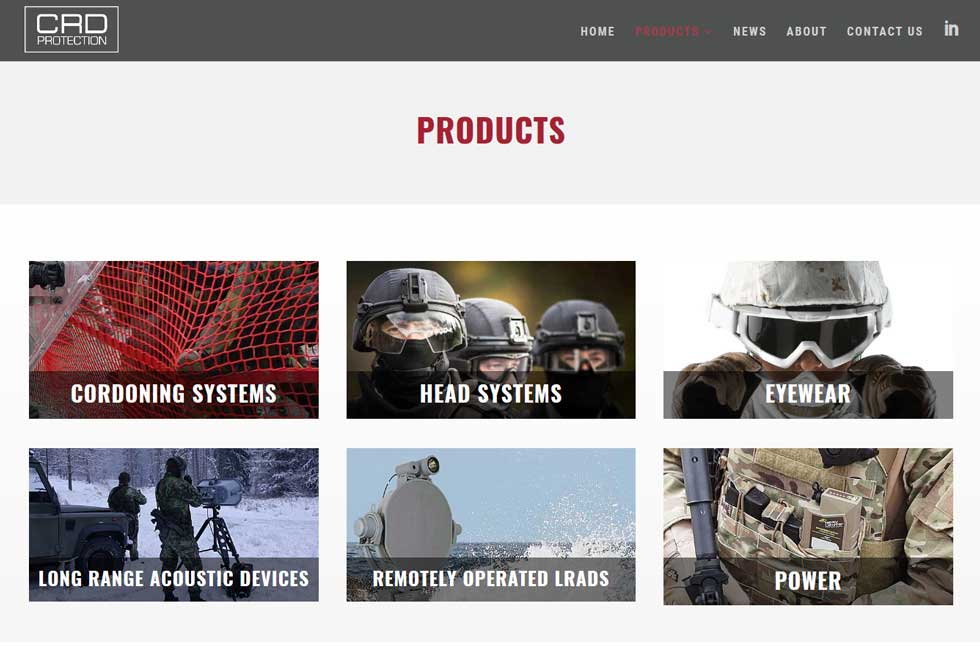Click the Remotely Operated LRADs caption

pos(491,579)
